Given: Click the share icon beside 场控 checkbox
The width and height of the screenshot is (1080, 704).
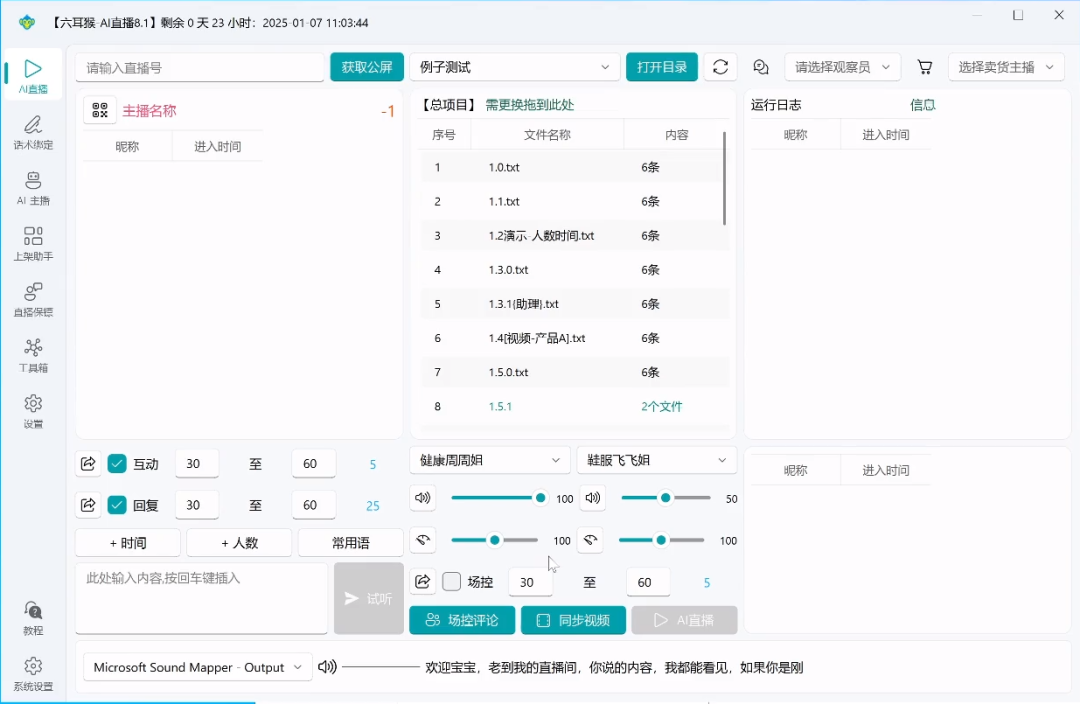Looking at the screenshot, I should (x=423, y=582).
